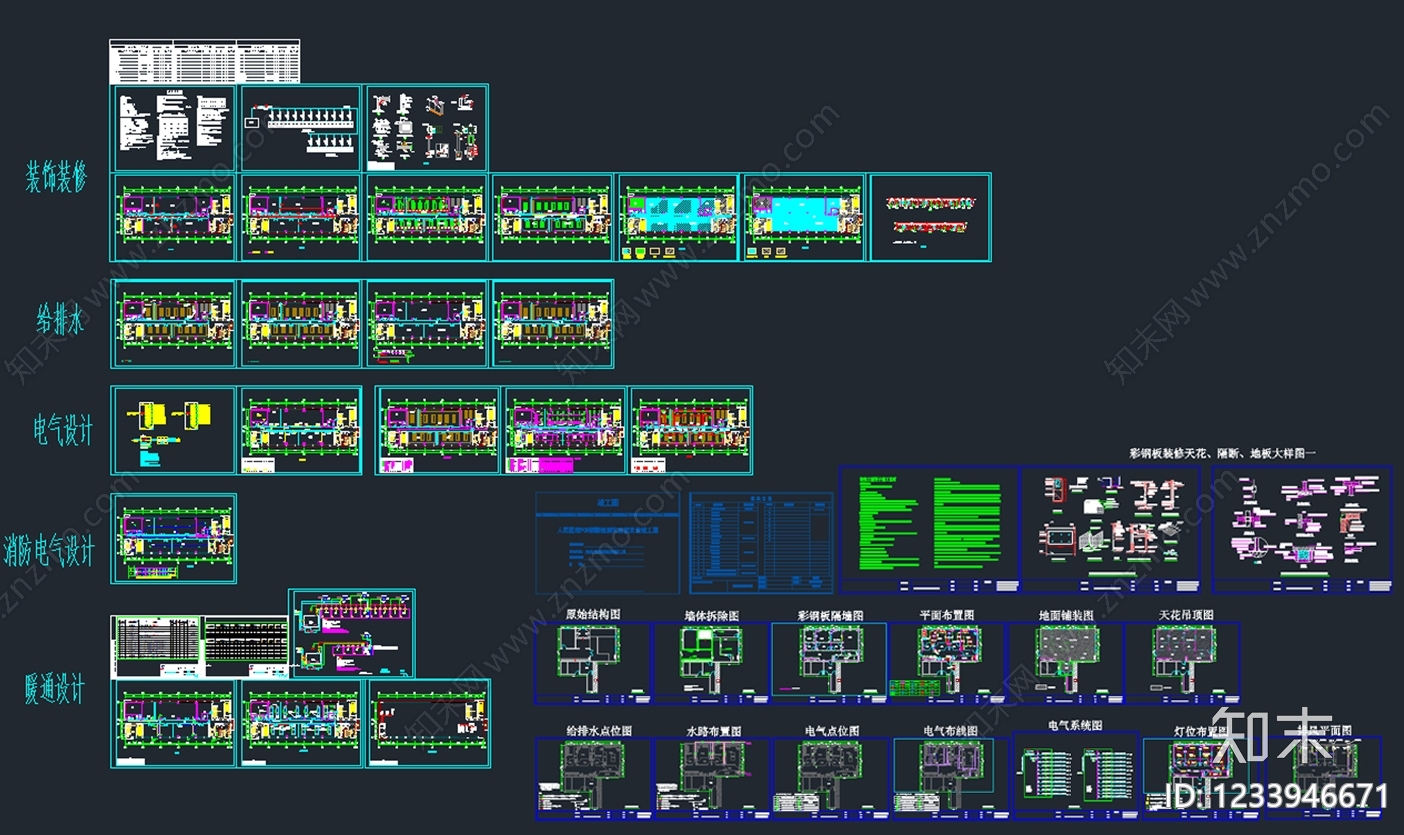Open the drawing sheet under 电气系统图

click(x=1076, y=776)
